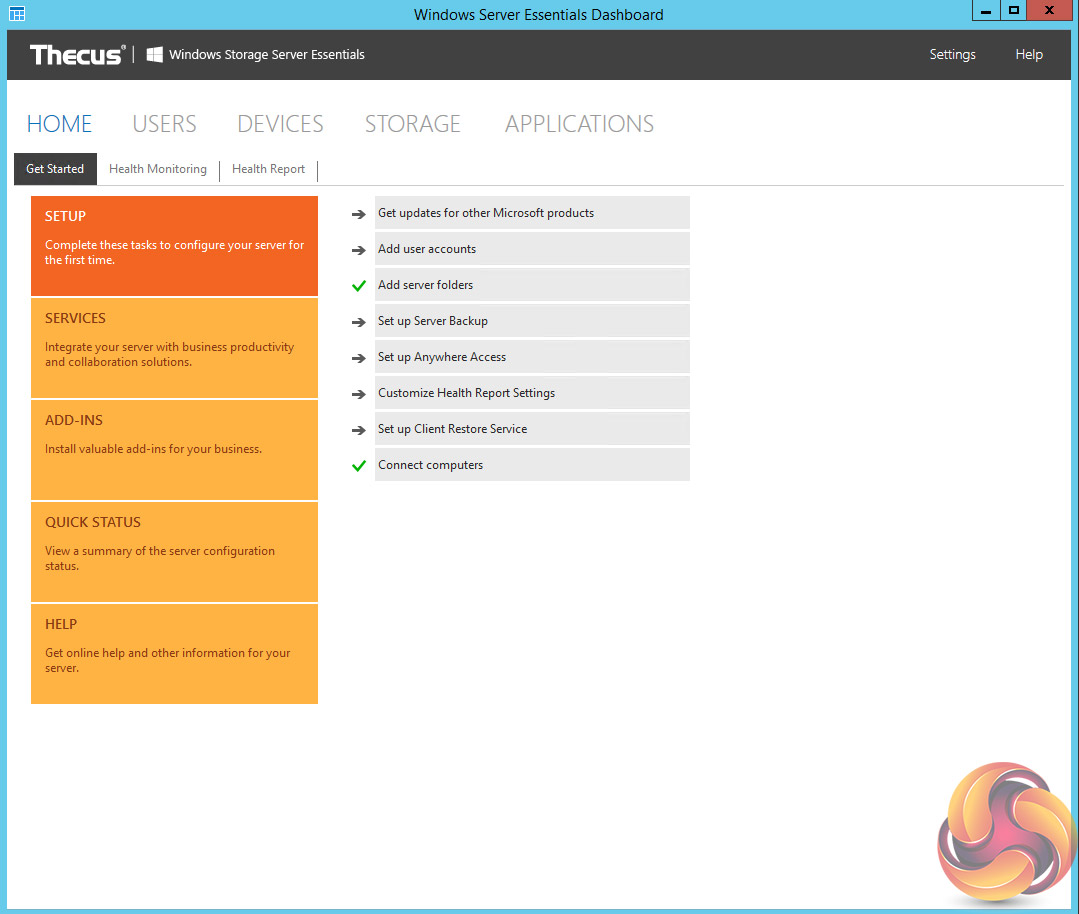Select the Get Started tab
The width and height of the screenshot is (1079, 914).
click(55, 169)
